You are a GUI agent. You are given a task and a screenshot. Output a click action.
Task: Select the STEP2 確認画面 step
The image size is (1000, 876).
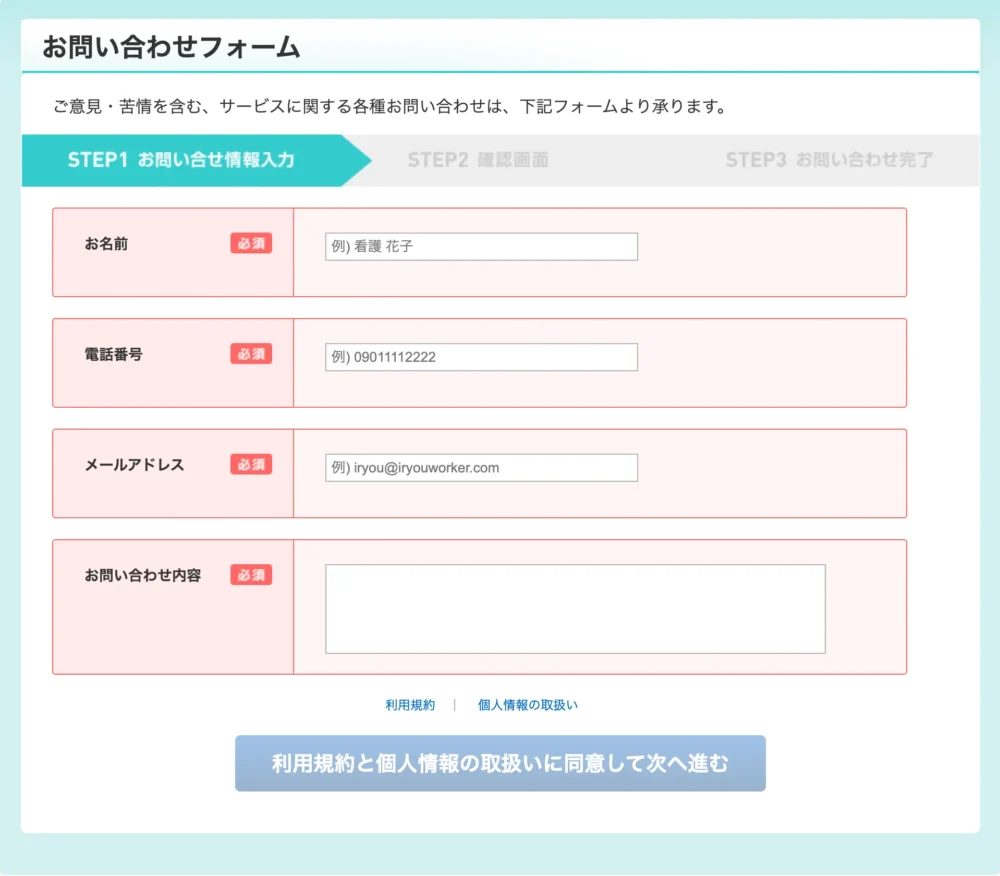(x=478, y=160)
